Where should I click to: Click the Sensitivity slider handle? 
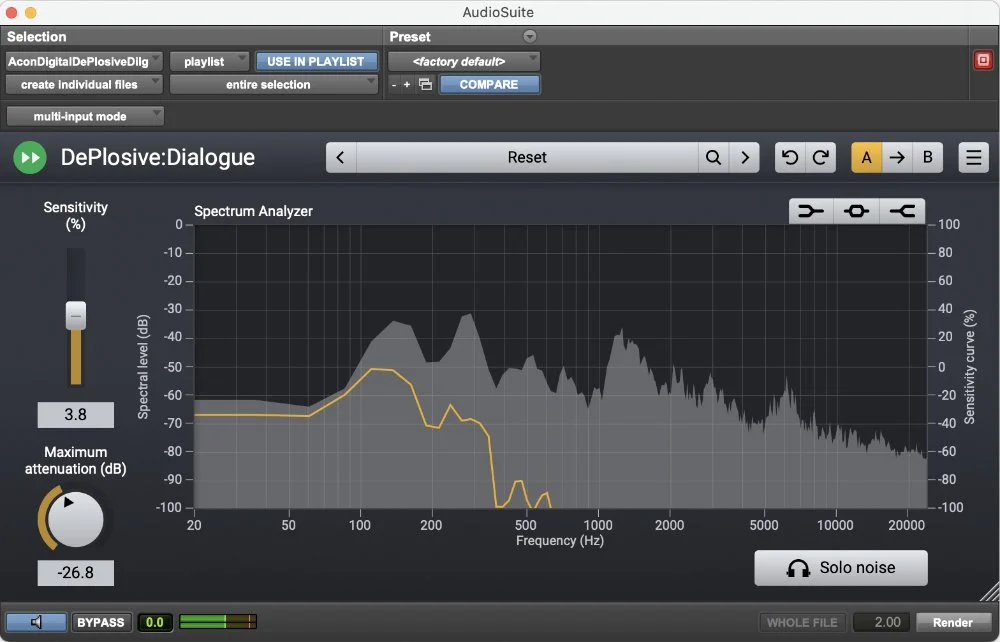(76, 316)
